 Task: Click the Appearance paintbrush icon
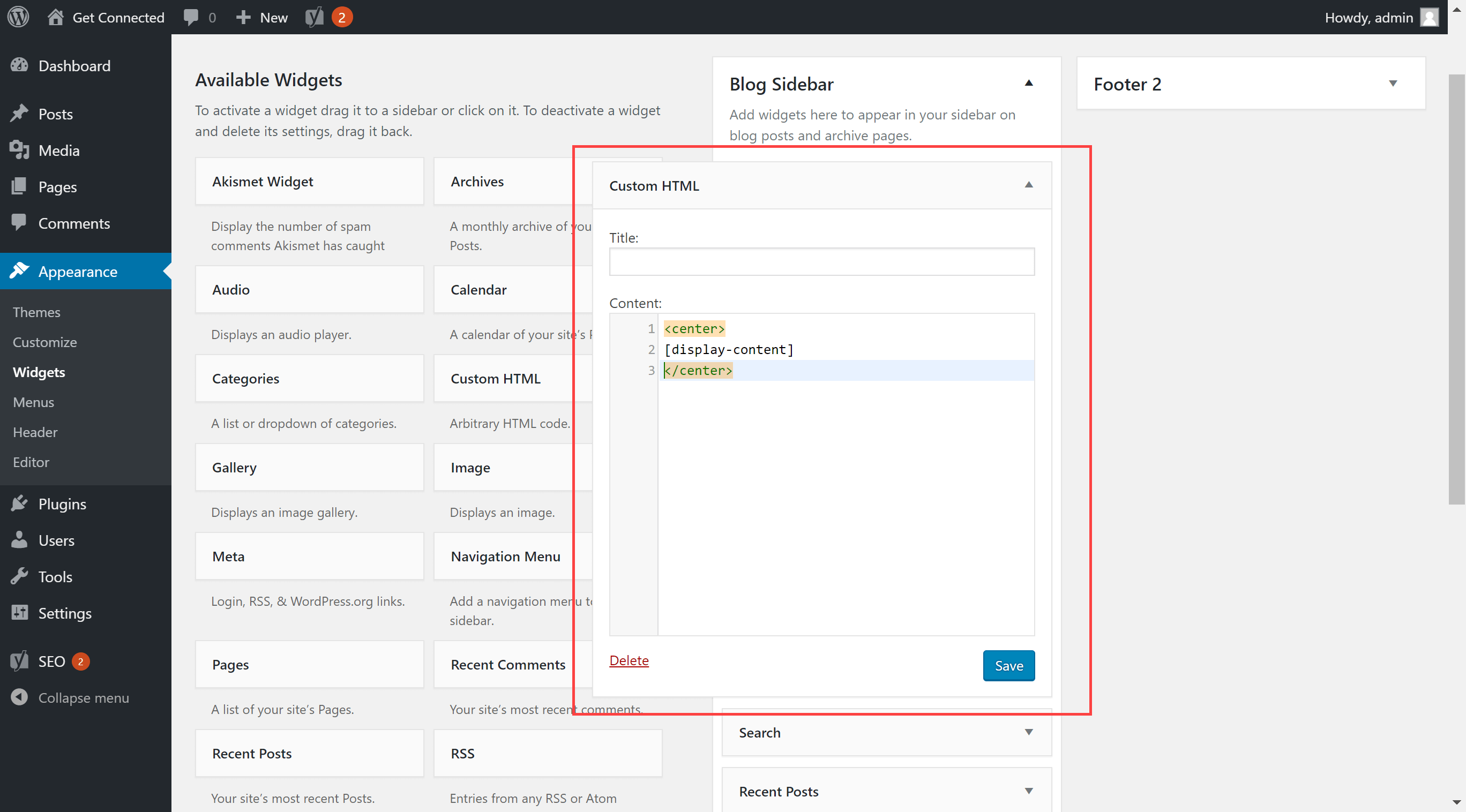pos(19,271)
